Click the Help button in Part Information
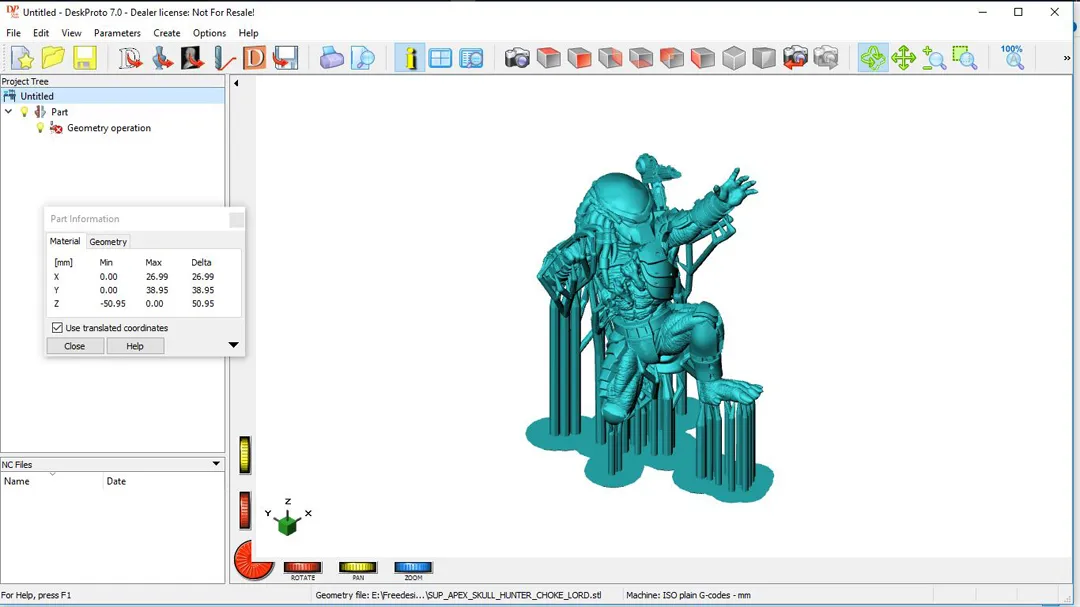This screenshot has width=1080, height=607. tap(135, 346)
